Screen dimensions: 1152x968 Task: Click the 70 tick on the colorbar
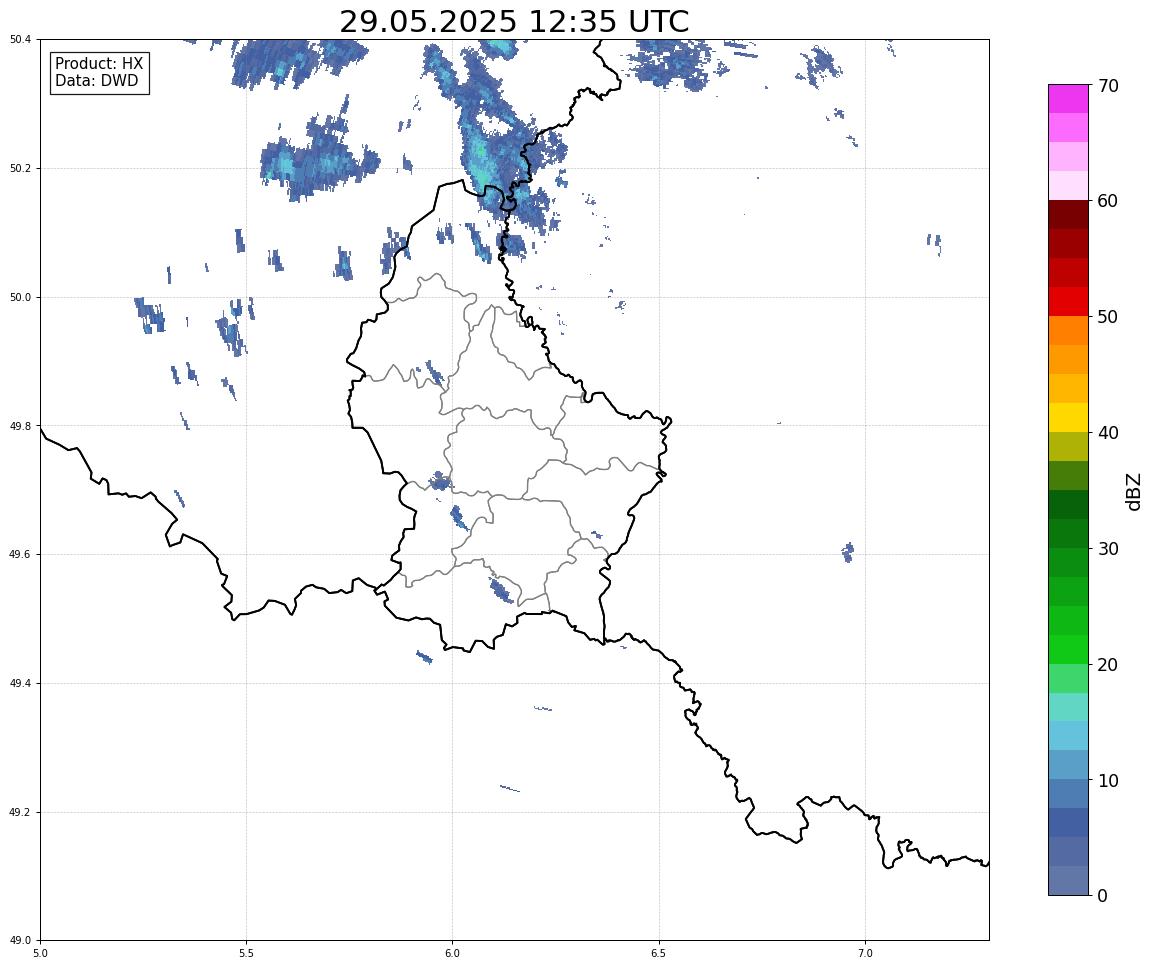pos(1108,86)
